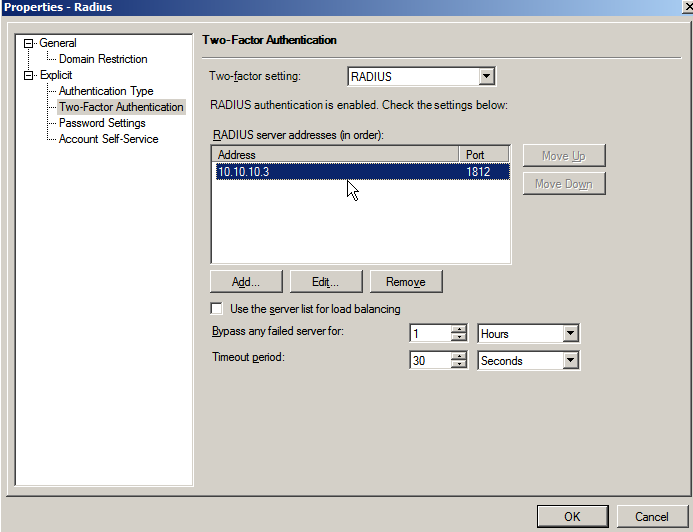Open Password Settings page
Screen dimensions: 693x532
pyautogui.click(x=102, y=123)
